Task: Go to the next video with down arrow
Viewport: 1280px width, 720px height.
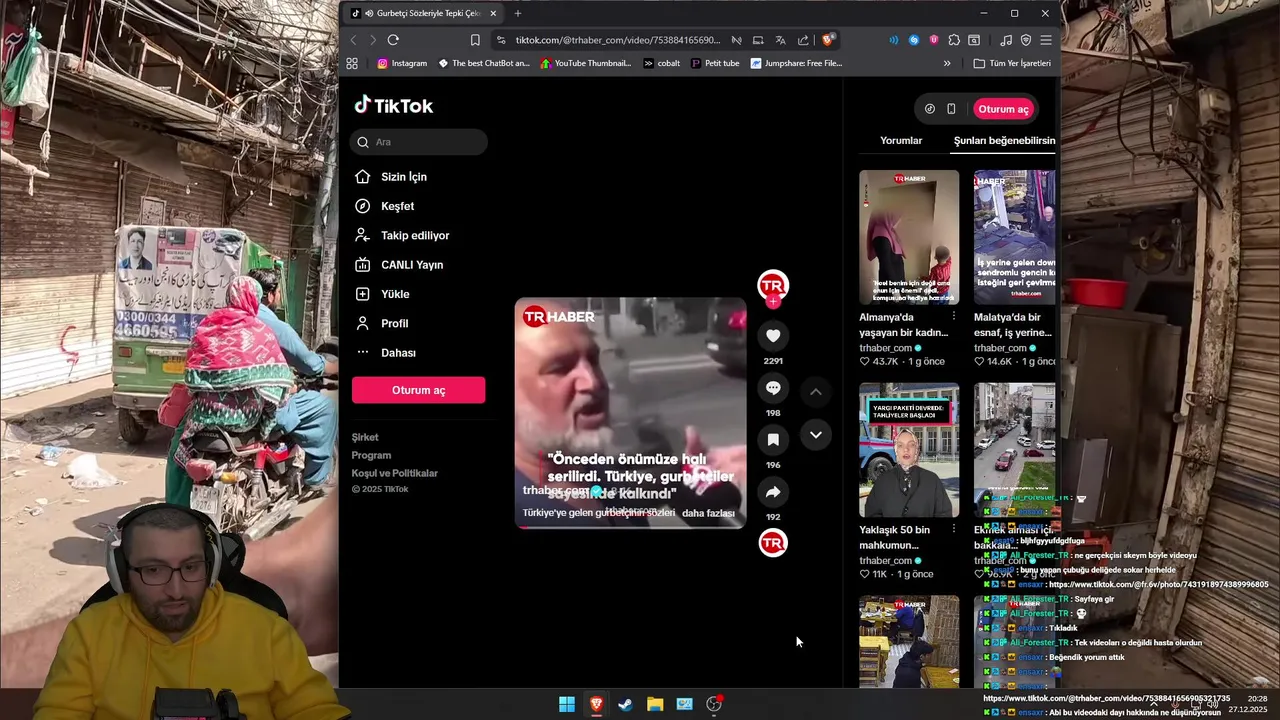Action: 816,435
